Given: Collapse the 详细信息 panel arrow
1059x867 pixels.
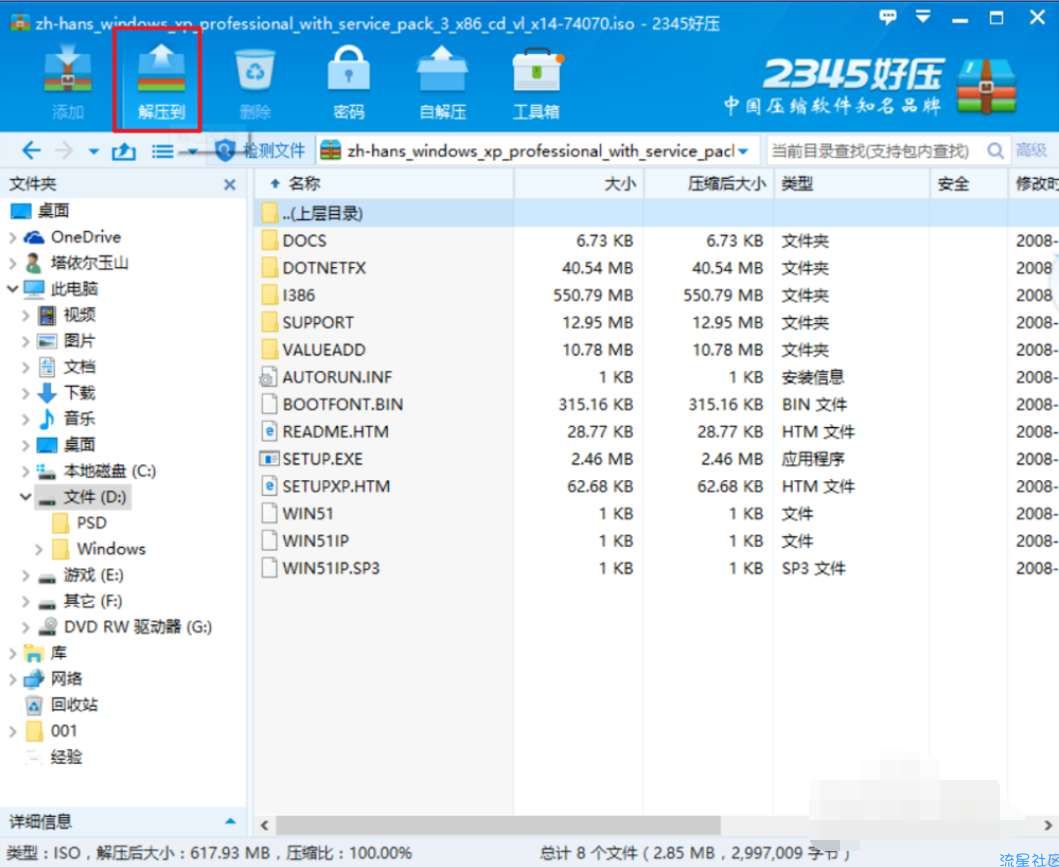Looking at the screenshot, I should pyautogui.click(x=230, y=821).
